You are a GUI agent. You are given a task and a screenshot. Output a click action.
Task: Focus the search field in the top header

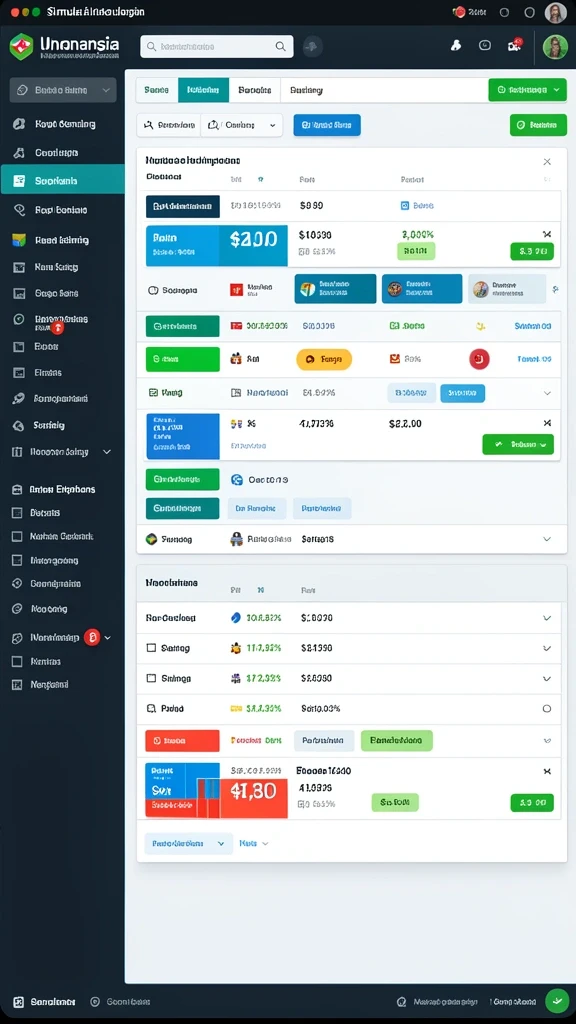point(216,46)
